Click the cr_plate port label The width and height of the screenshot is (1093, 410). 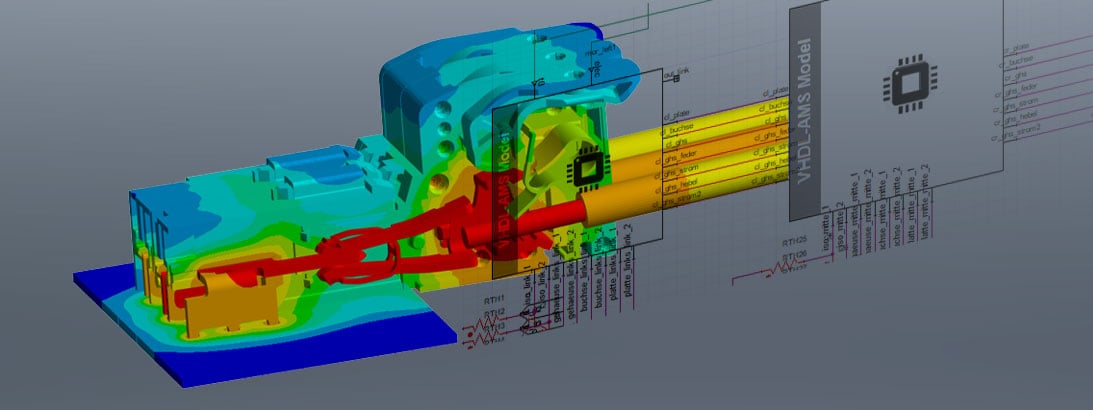[1017, 45]
